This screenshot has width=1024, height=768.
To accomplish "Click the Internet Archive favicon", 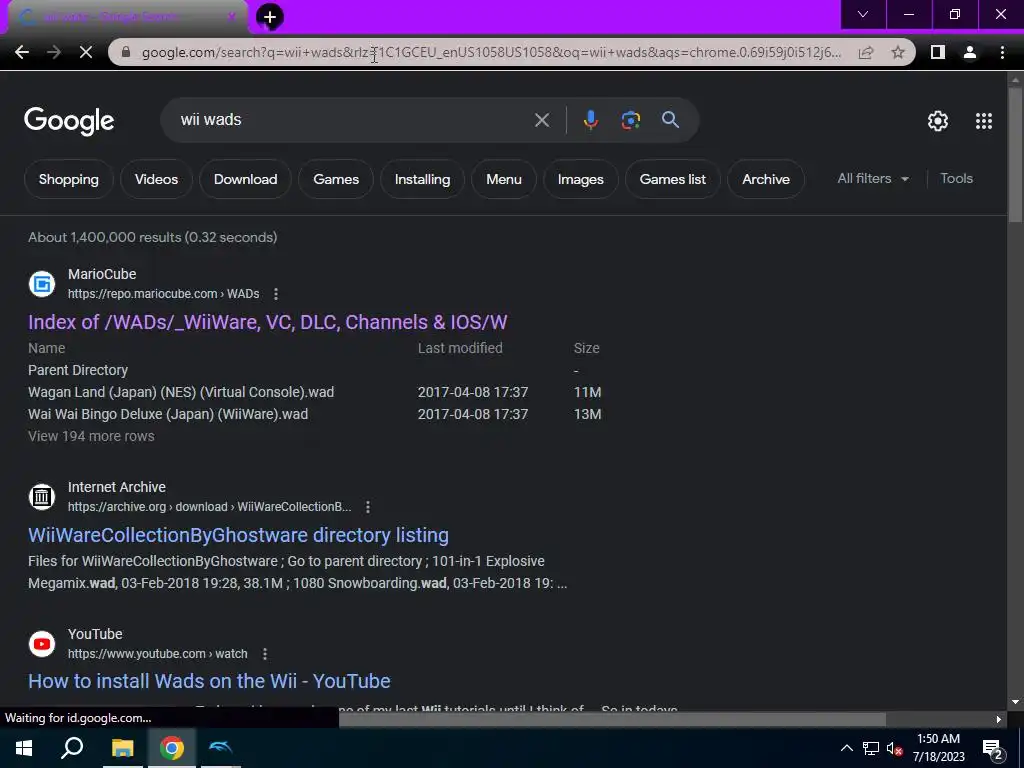I will [x=42, y=497].
